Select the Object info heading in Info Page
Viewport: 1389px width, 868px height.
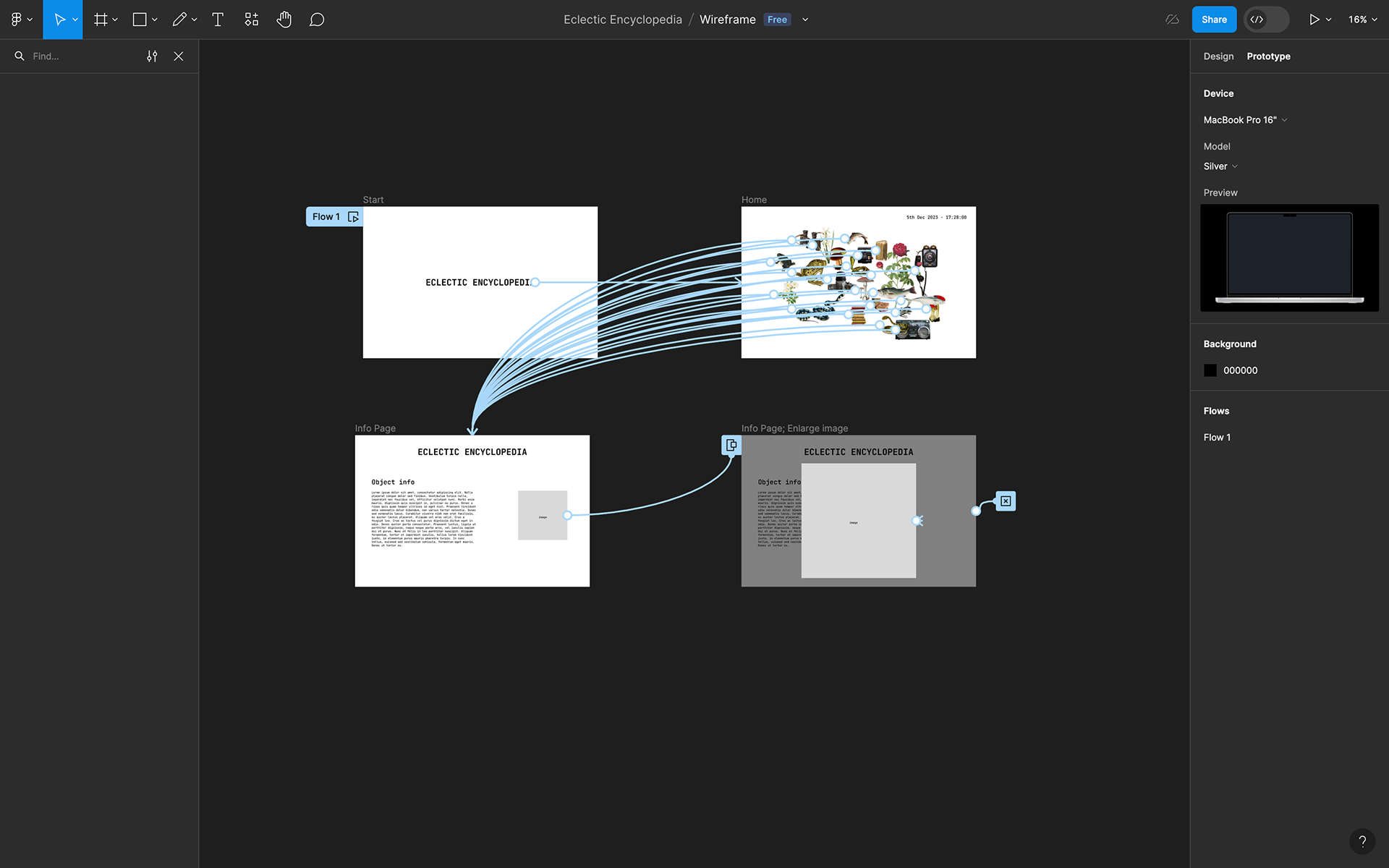click(393, 482)
